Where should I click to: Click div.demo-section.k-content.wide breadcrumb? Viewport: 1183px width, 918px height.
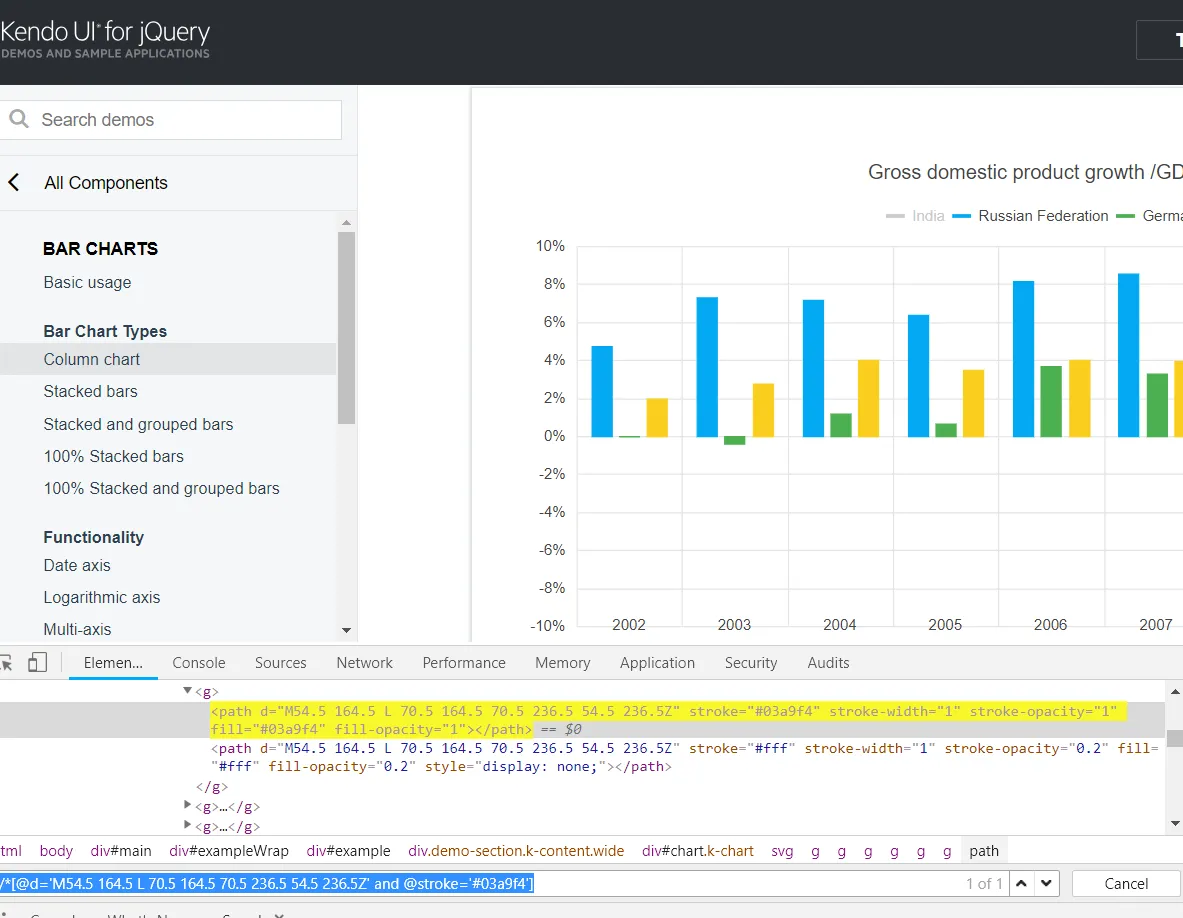click(516, 851)
